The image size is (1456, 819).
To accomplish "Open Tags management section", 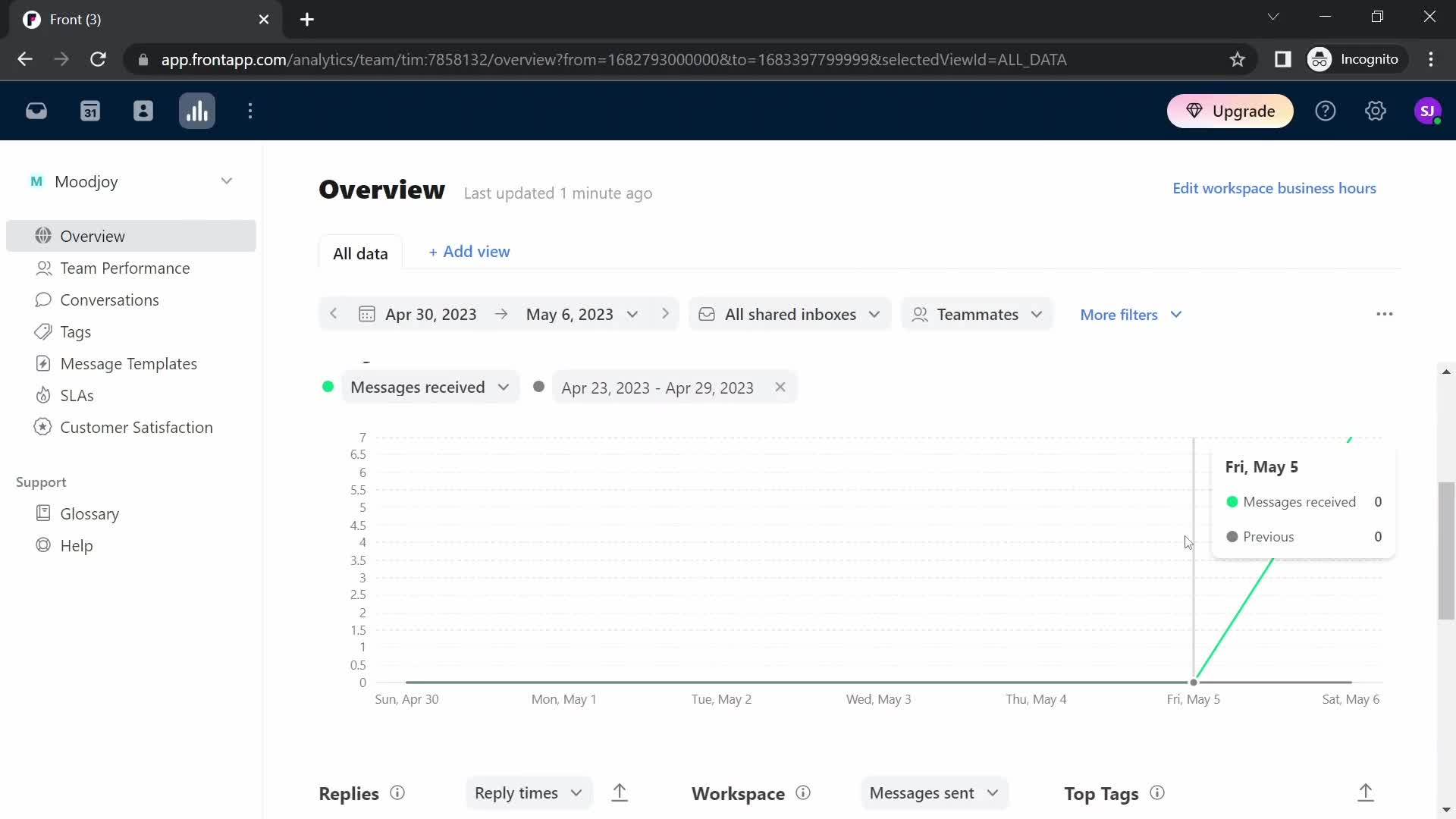I will pyautogui.click(x=75, y=331).
